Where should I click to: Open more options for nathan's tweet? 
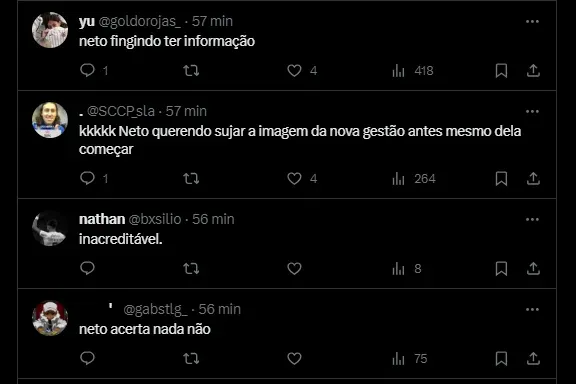(532, 219)
